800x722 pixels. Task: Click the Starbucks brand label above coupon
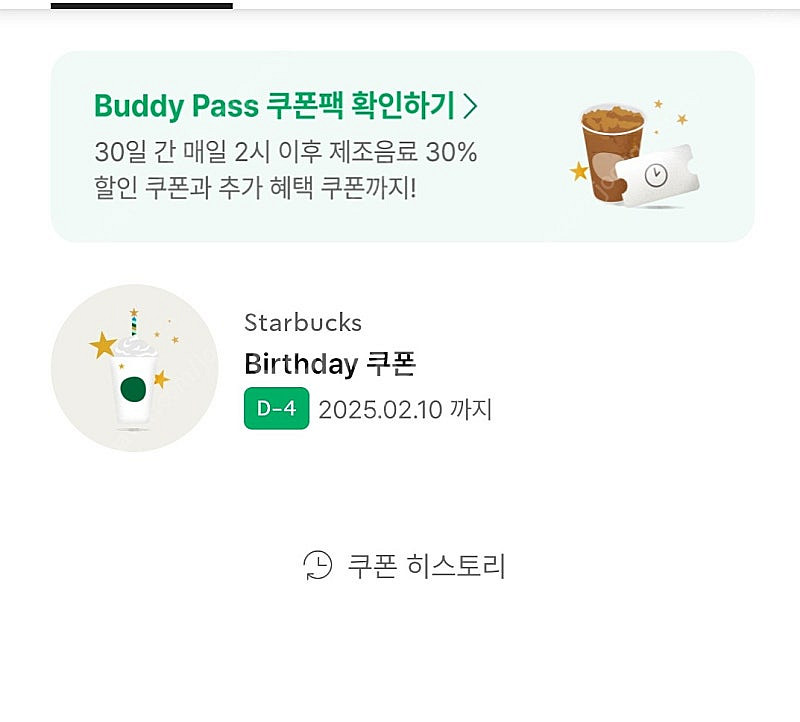coord(303,323)
